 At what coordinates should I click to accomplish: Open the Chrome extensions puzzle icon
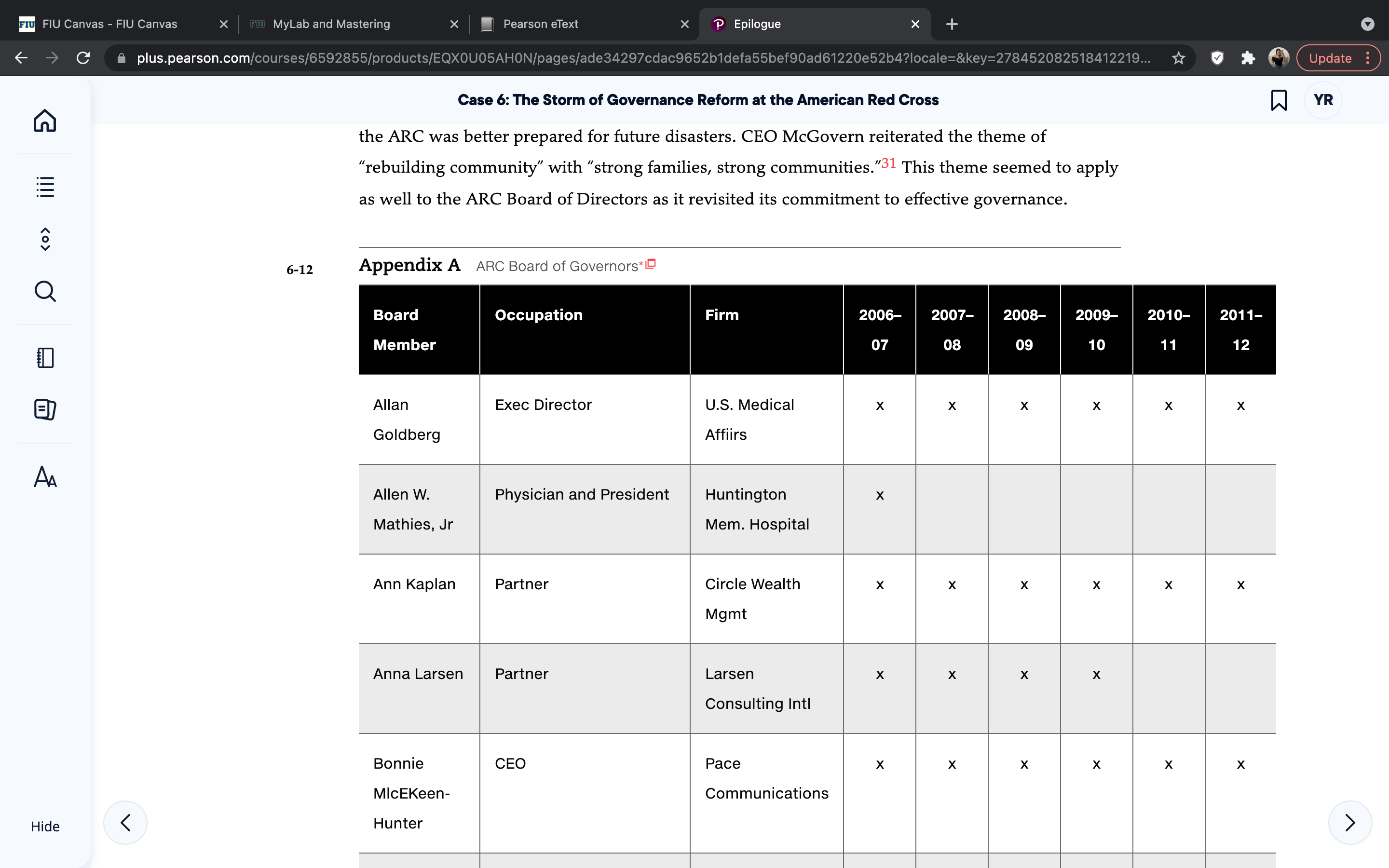1248,58
